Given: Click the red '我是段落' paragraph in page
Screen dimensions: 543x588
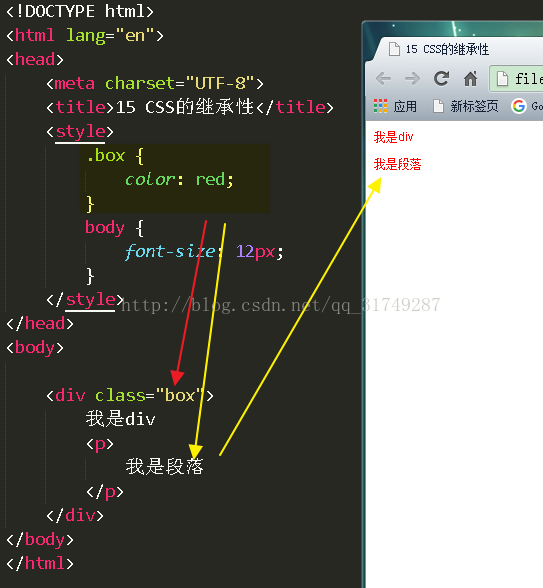Looking at the screenshot, I should (397, 164).
